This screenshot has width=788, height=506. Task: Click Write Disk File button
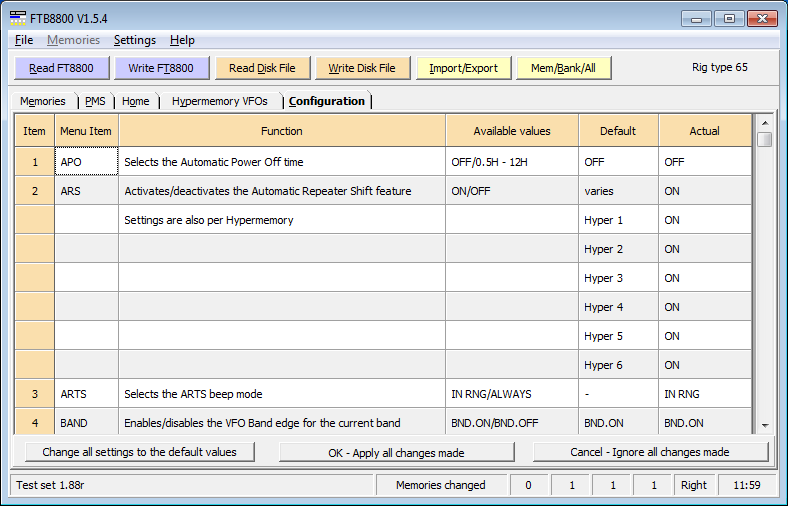coord(361,68)
